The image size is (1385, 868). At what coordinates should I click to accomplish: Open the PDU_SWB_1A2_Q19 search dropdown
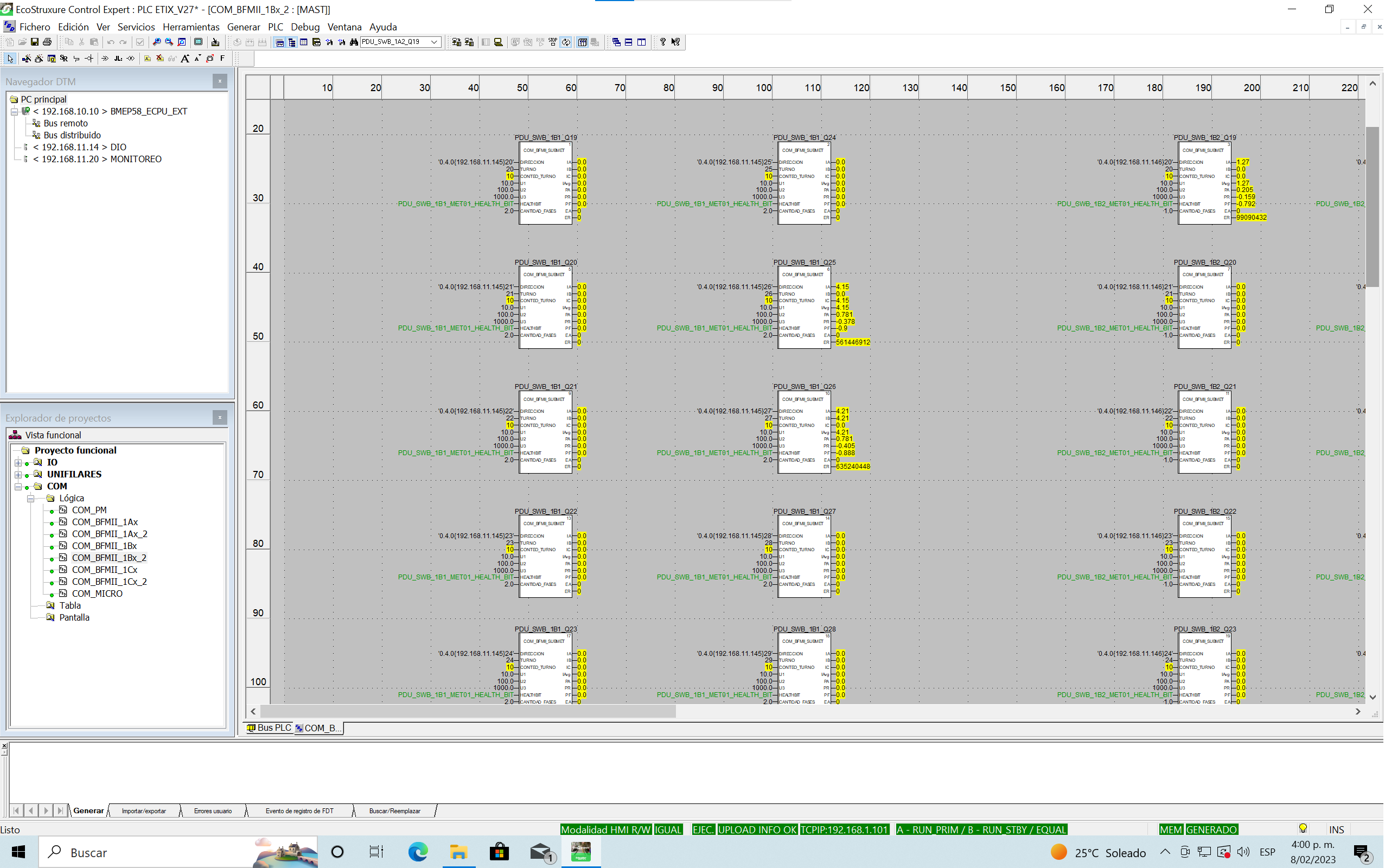click(x=435, y=42)
